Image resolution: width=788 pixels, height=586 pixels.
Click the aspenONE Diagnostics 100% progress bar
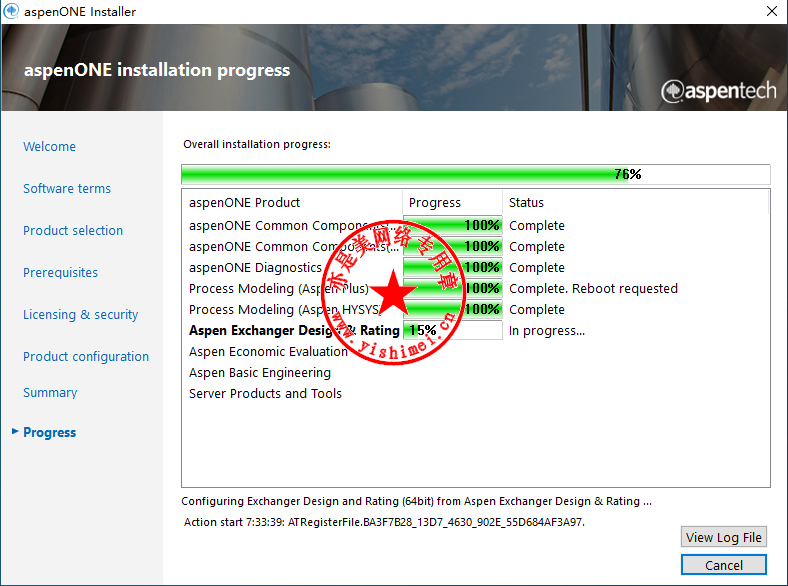(452, 267)
